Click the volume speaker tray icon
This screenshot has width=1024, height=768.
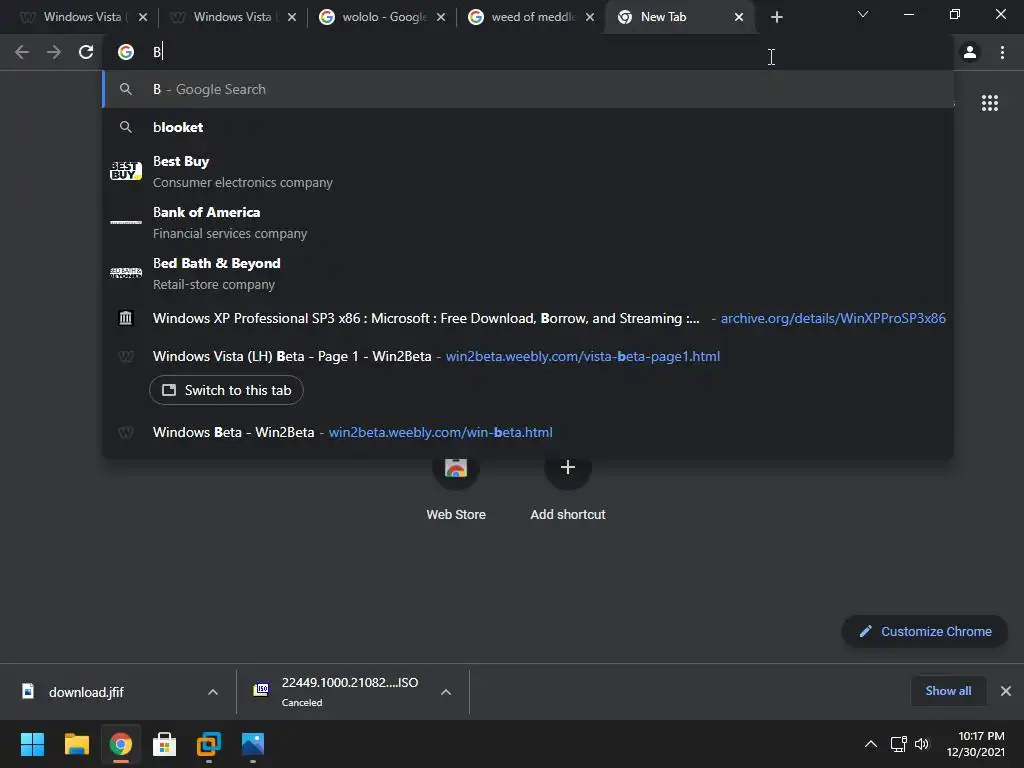click(x=921, y=744)
